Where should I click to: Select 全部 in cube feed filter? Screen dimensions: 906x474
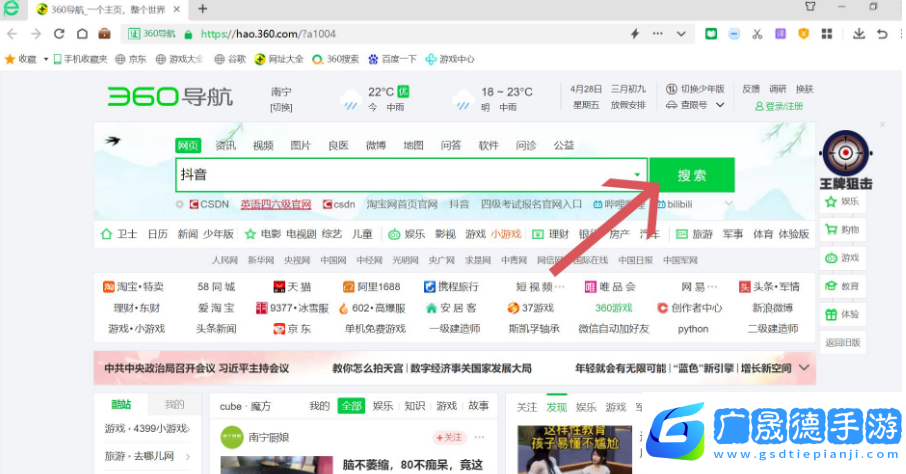point(351,406)
